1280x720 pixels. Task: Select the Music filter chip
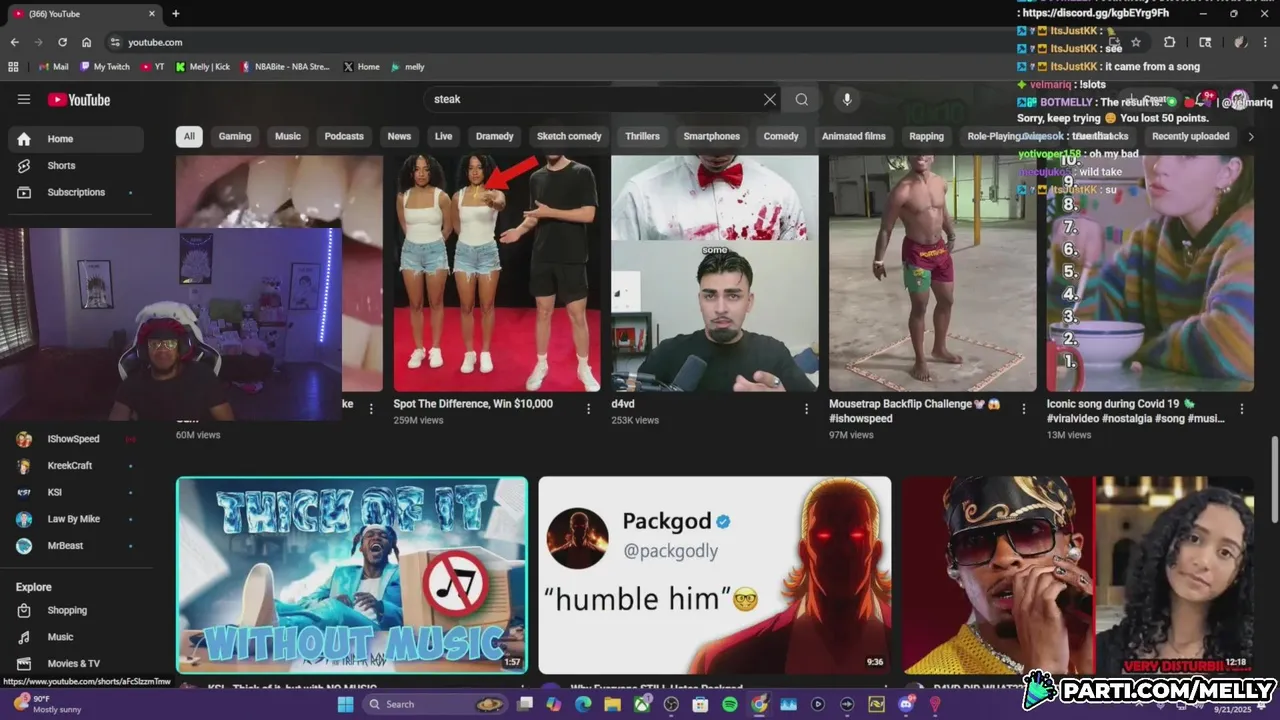288,136
